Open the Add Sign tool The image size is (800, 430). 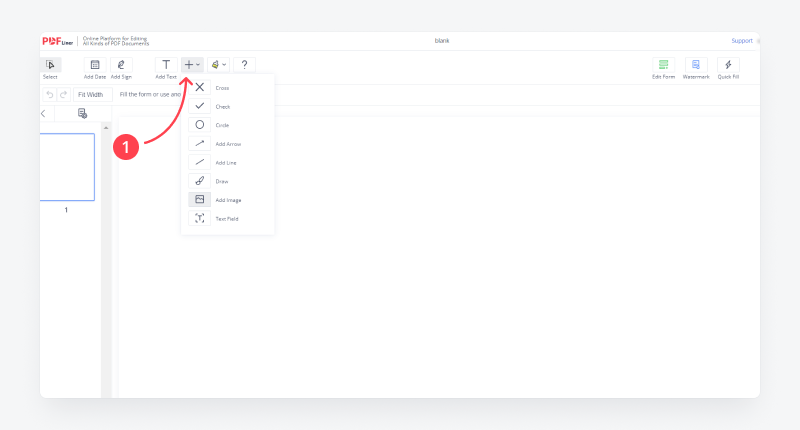click(121, 65)
